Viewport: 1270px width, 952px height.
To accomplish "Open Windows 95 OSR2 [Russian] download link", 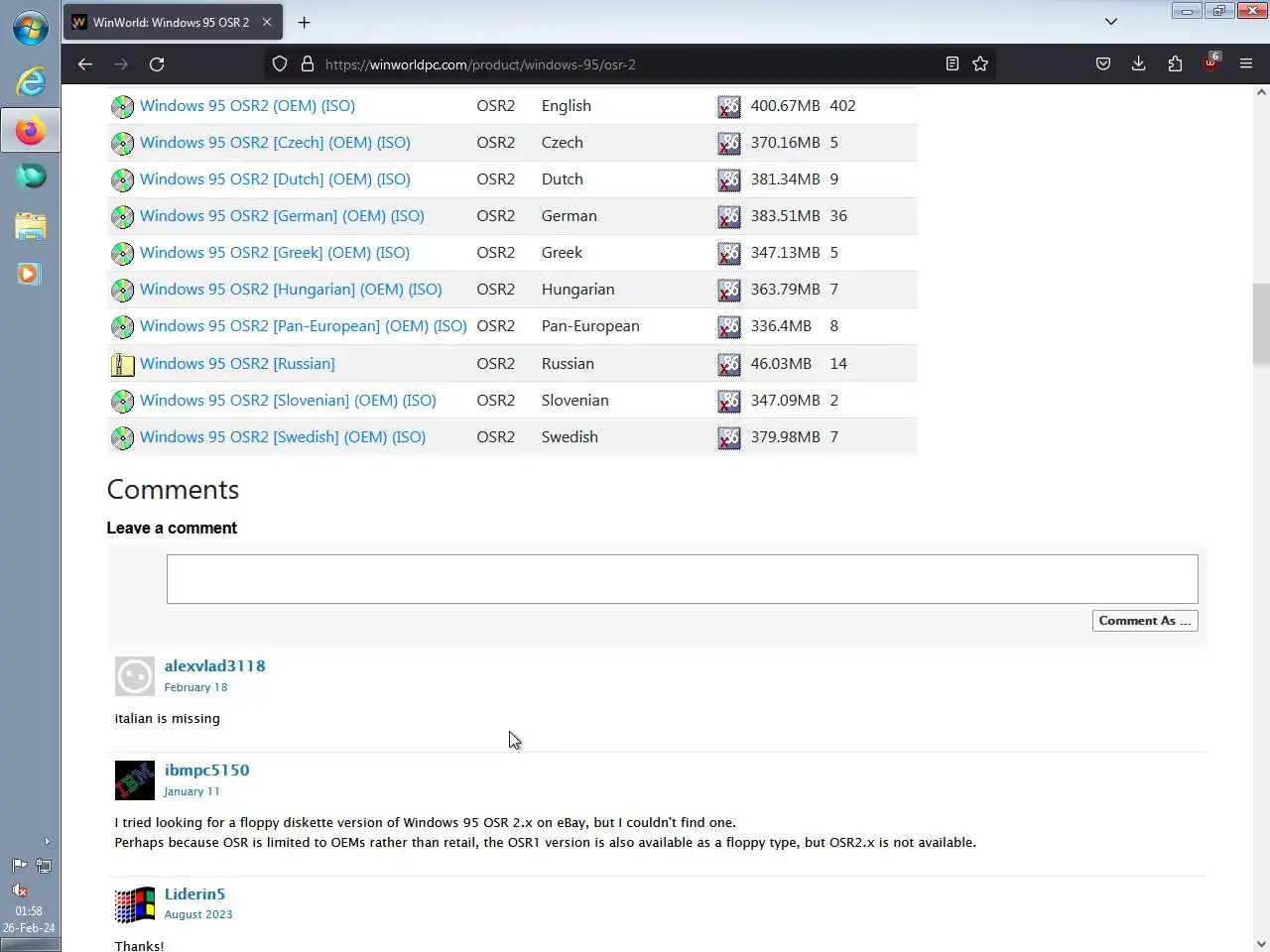I will click(x=237, y=363).
